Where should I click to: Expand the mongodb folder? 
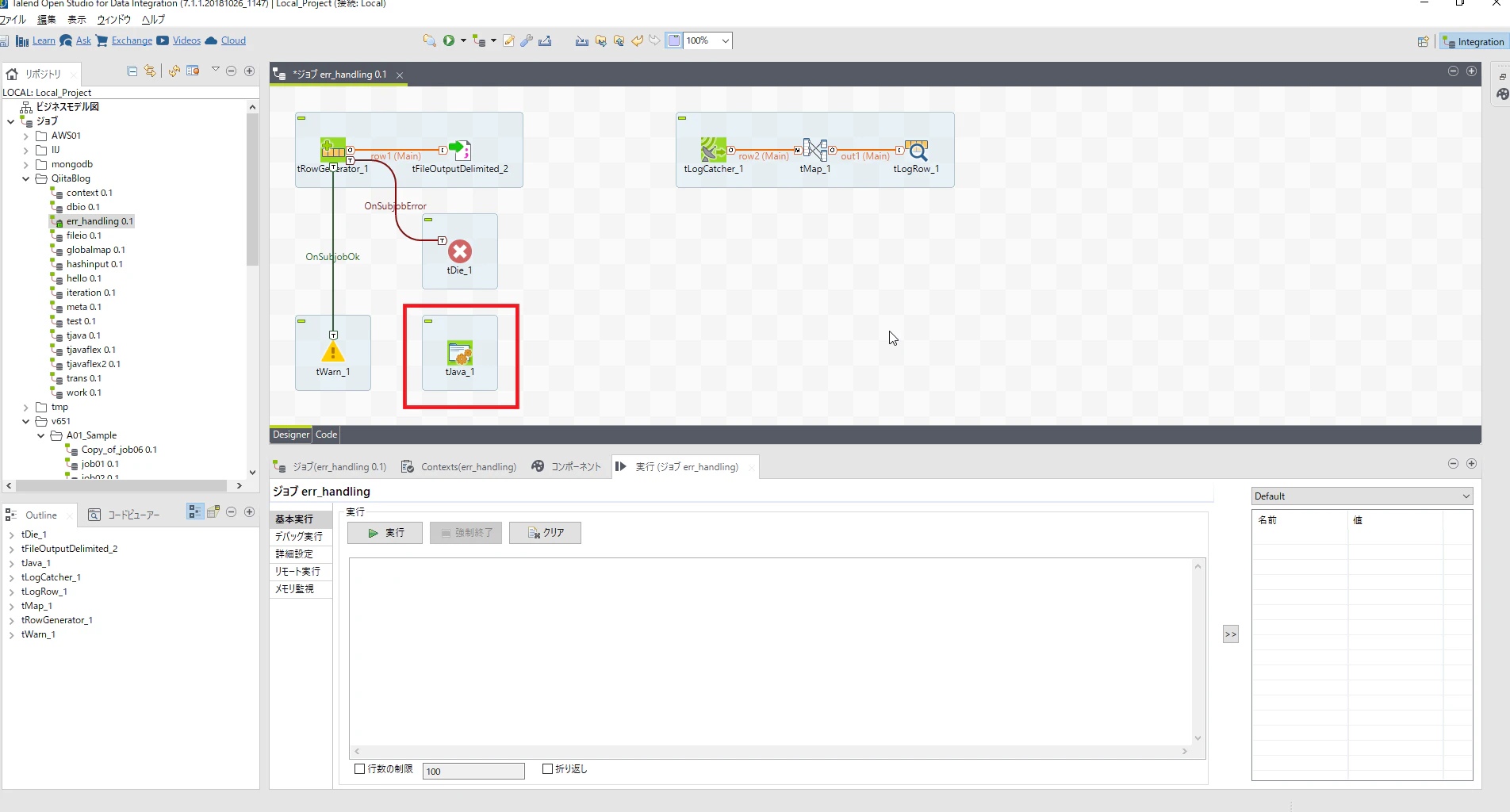tap(26, 165)
